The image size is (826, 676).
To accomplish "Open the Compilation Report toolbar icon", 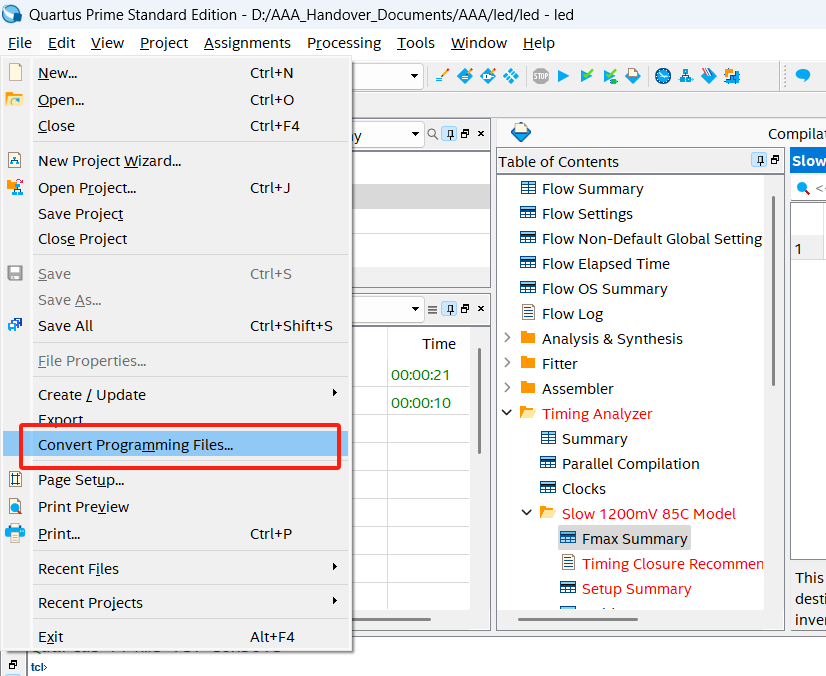I will coord(633,76).
